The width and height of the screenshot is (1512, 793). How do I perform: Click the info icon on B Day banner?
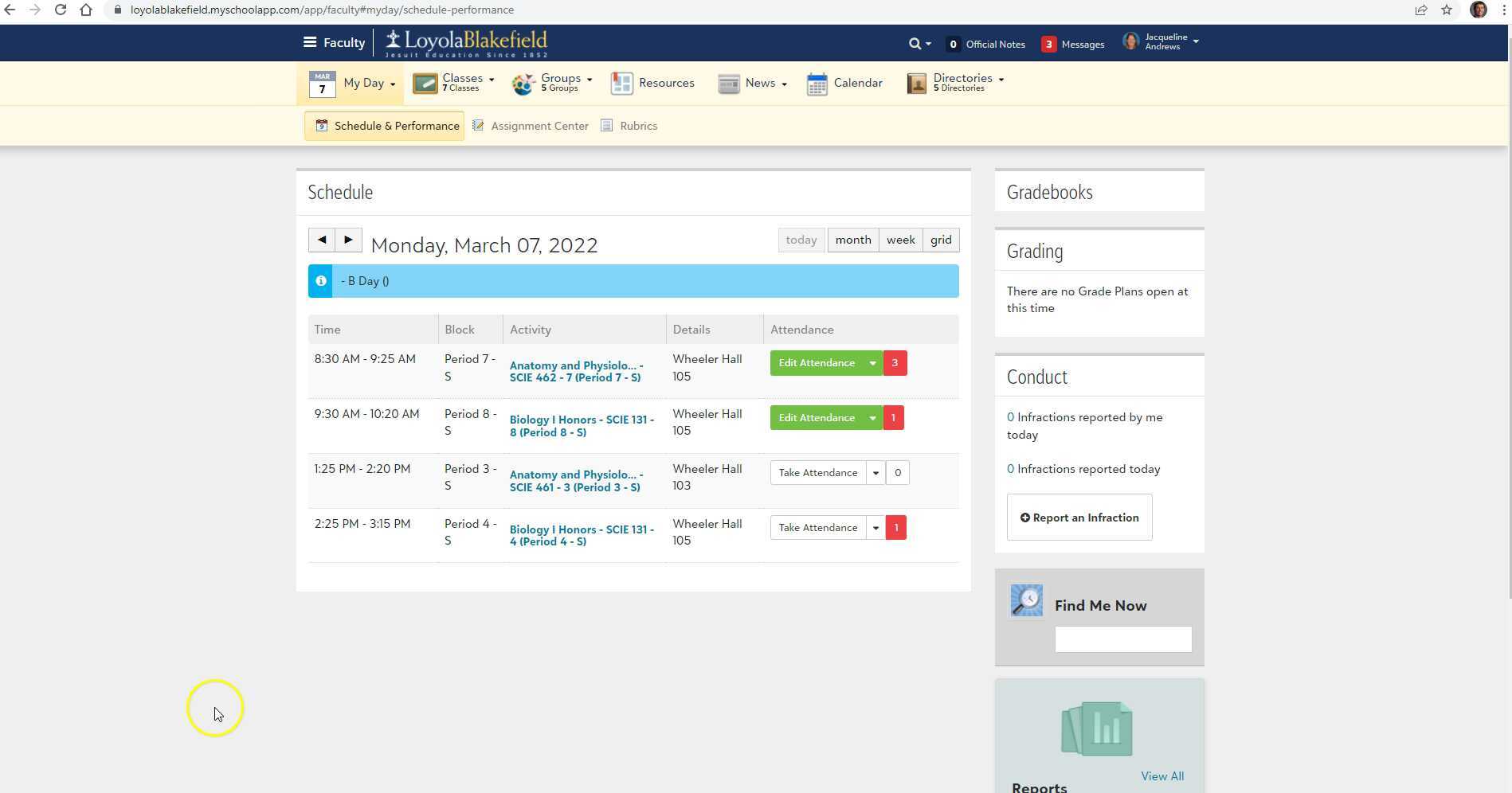(320, 280)
